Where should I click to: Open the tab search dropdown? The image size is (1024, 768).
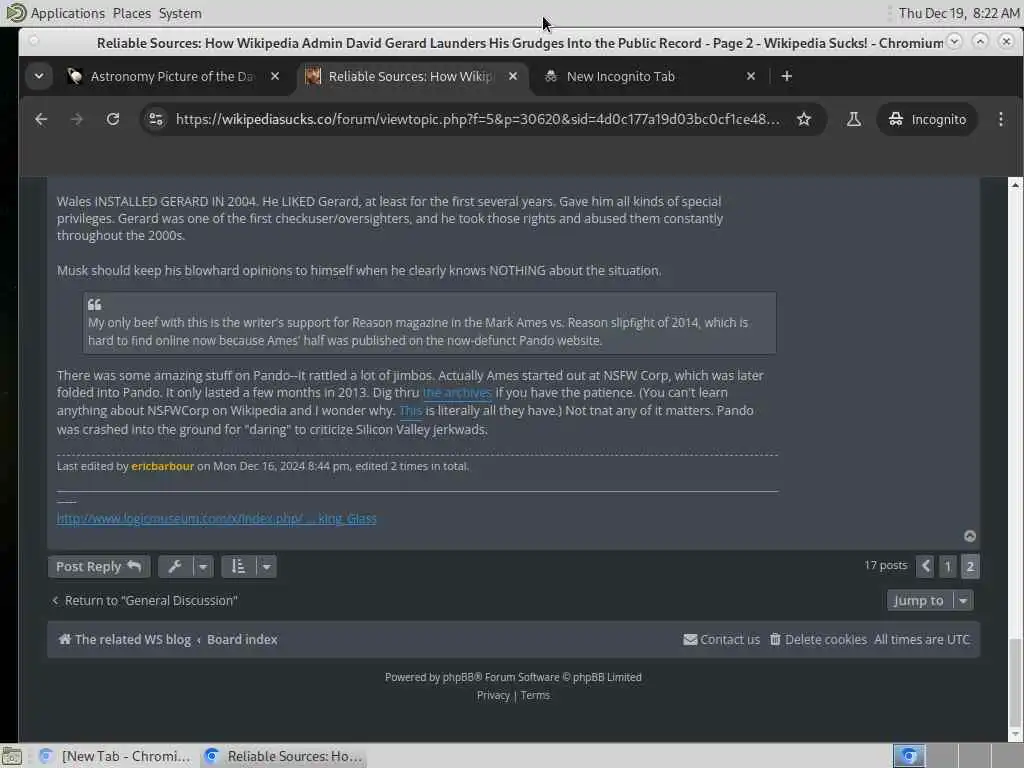click(39, 76)
